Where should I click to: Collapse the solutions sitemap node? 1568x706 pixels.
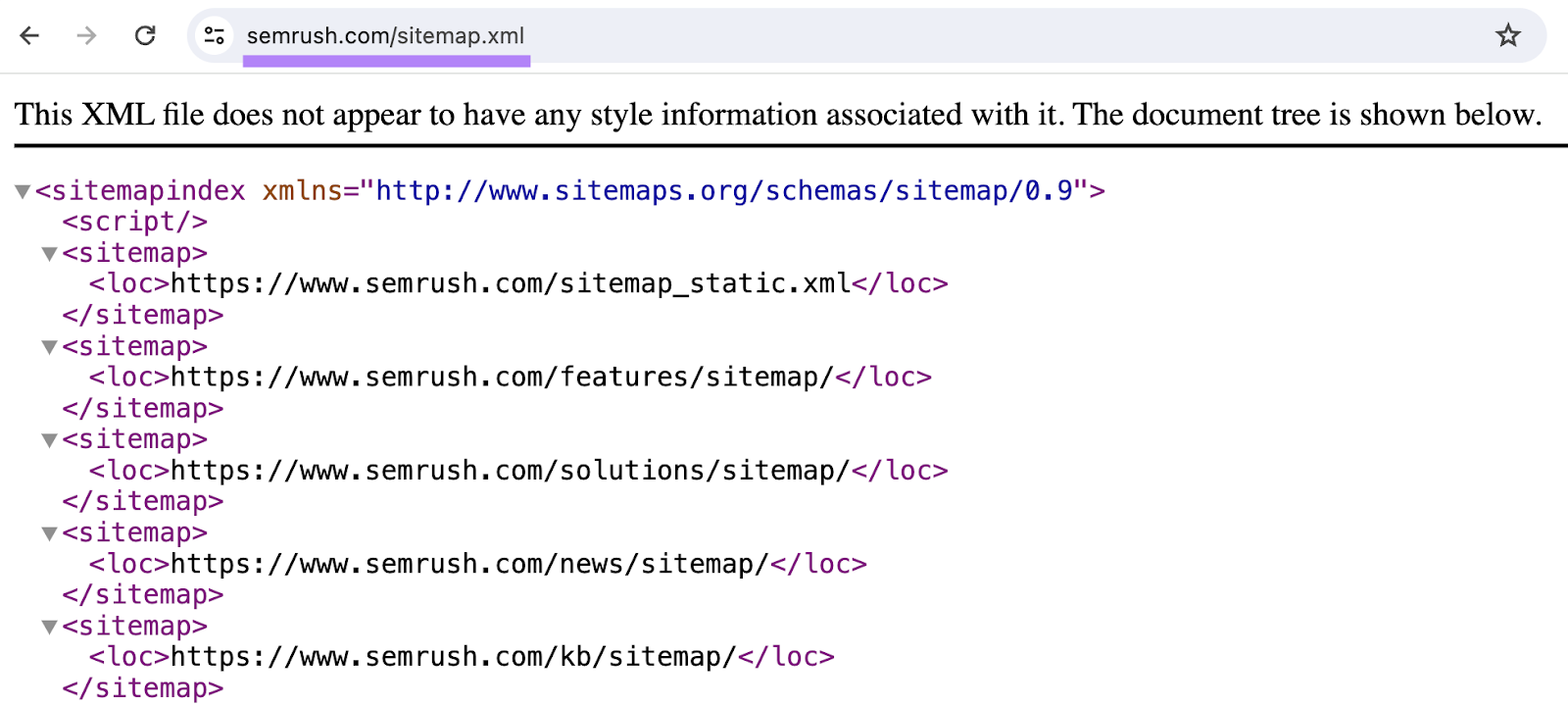(x=48, y=439)
